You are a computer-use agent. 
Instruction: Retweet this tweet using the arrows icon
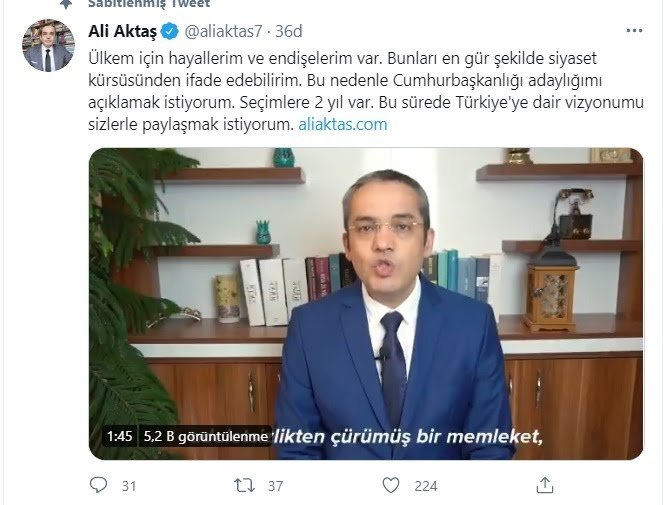[245, 485]
